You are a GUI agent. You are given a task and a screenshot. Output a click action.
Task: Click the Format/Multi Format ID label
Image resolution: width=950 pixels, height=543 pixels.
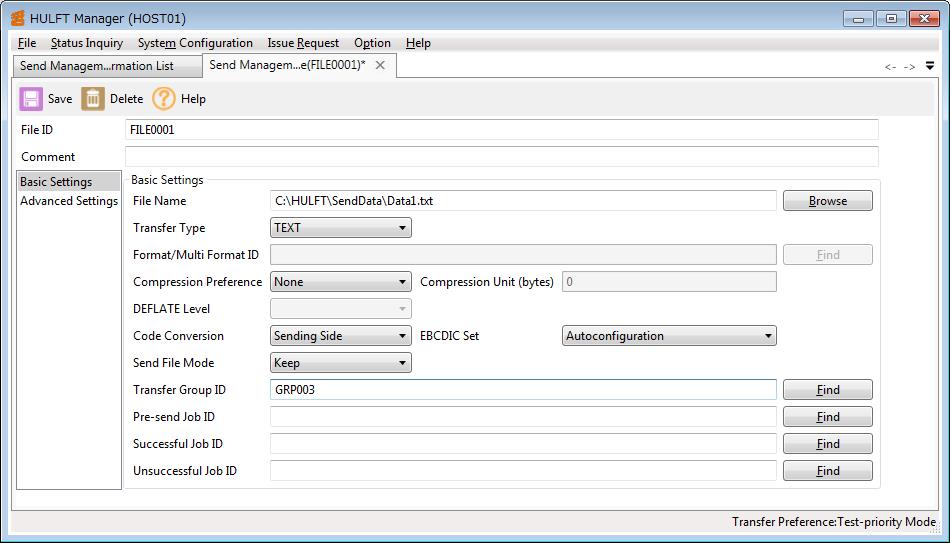point(196,255)
